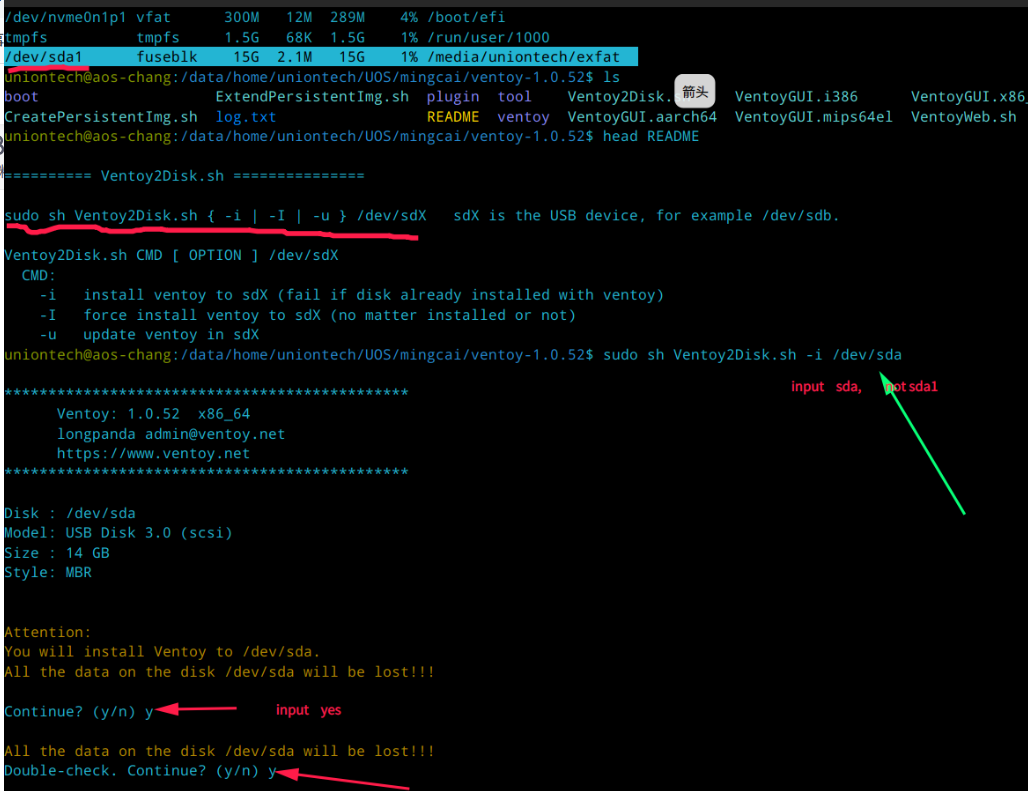Click the '========== Ventoy2Disk.sh' header line

coord(184,176)
